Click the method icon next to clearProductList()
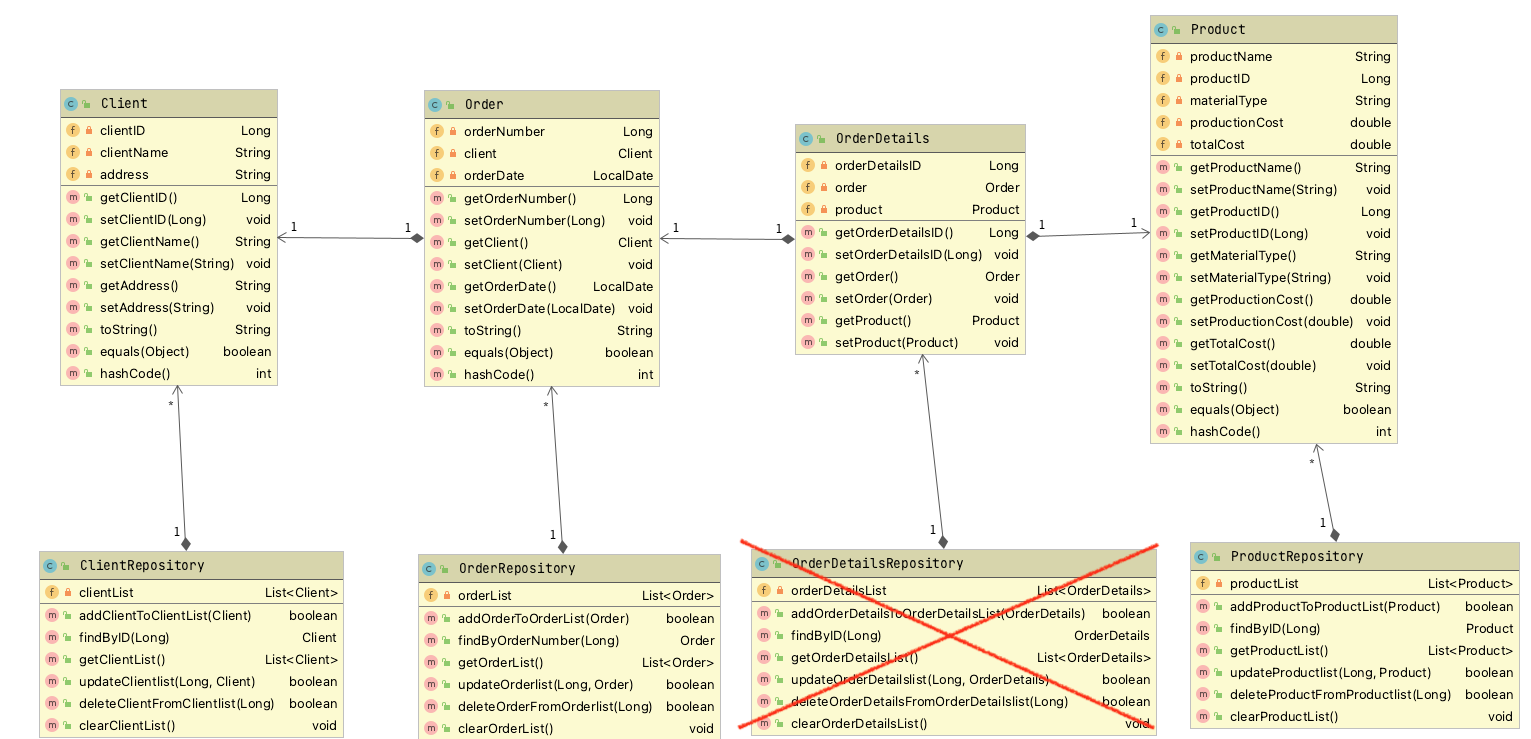This screenshot has height=739, width=1531. [x=1203, y=716]
